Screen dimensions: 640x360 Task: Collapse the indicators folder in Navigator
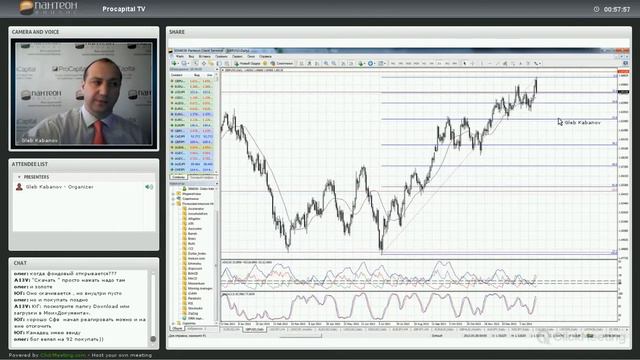173,204
